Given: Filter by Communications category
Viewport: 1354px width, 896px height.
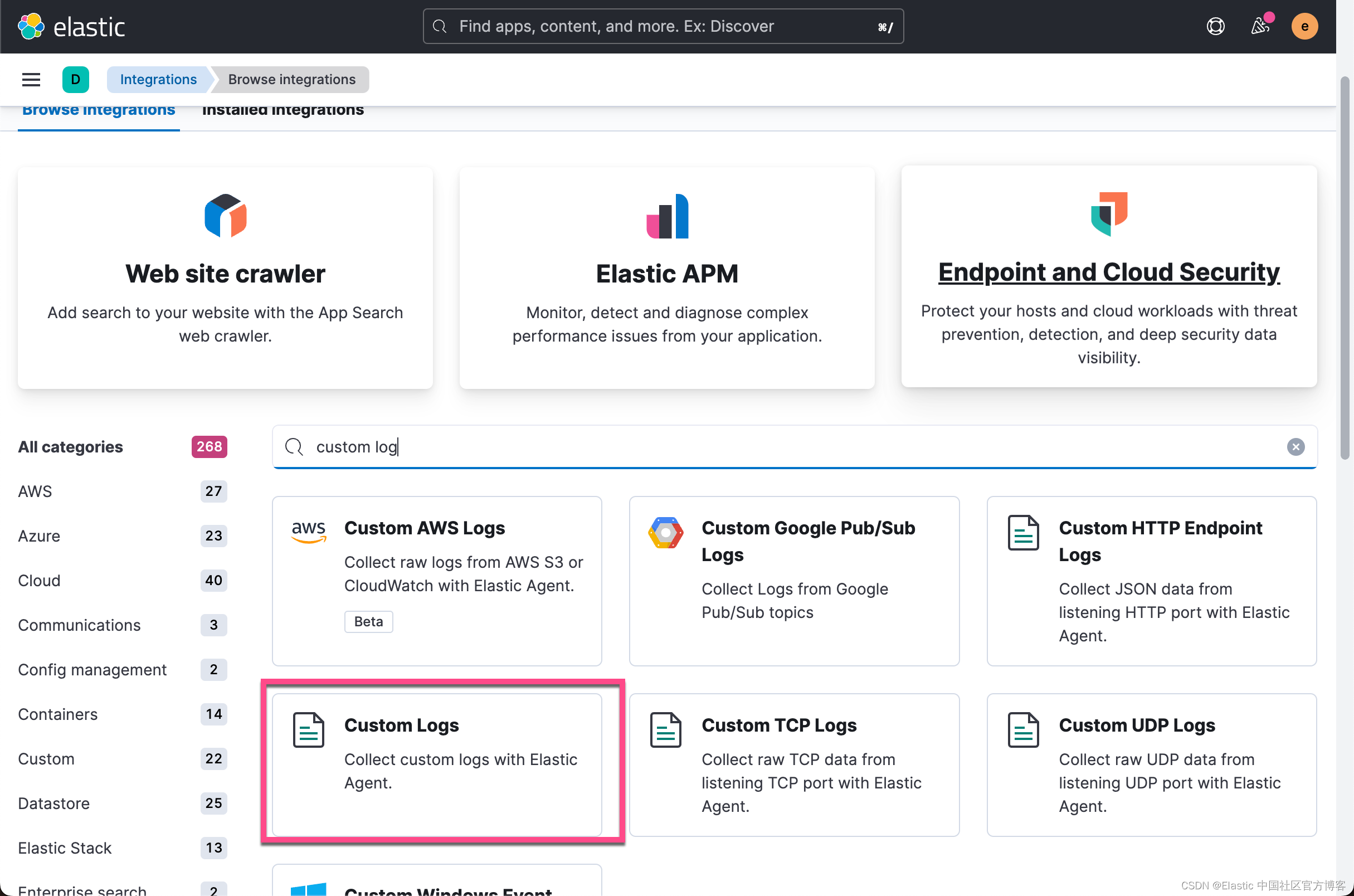Looking at the screenshot, I should coord(122,625).
